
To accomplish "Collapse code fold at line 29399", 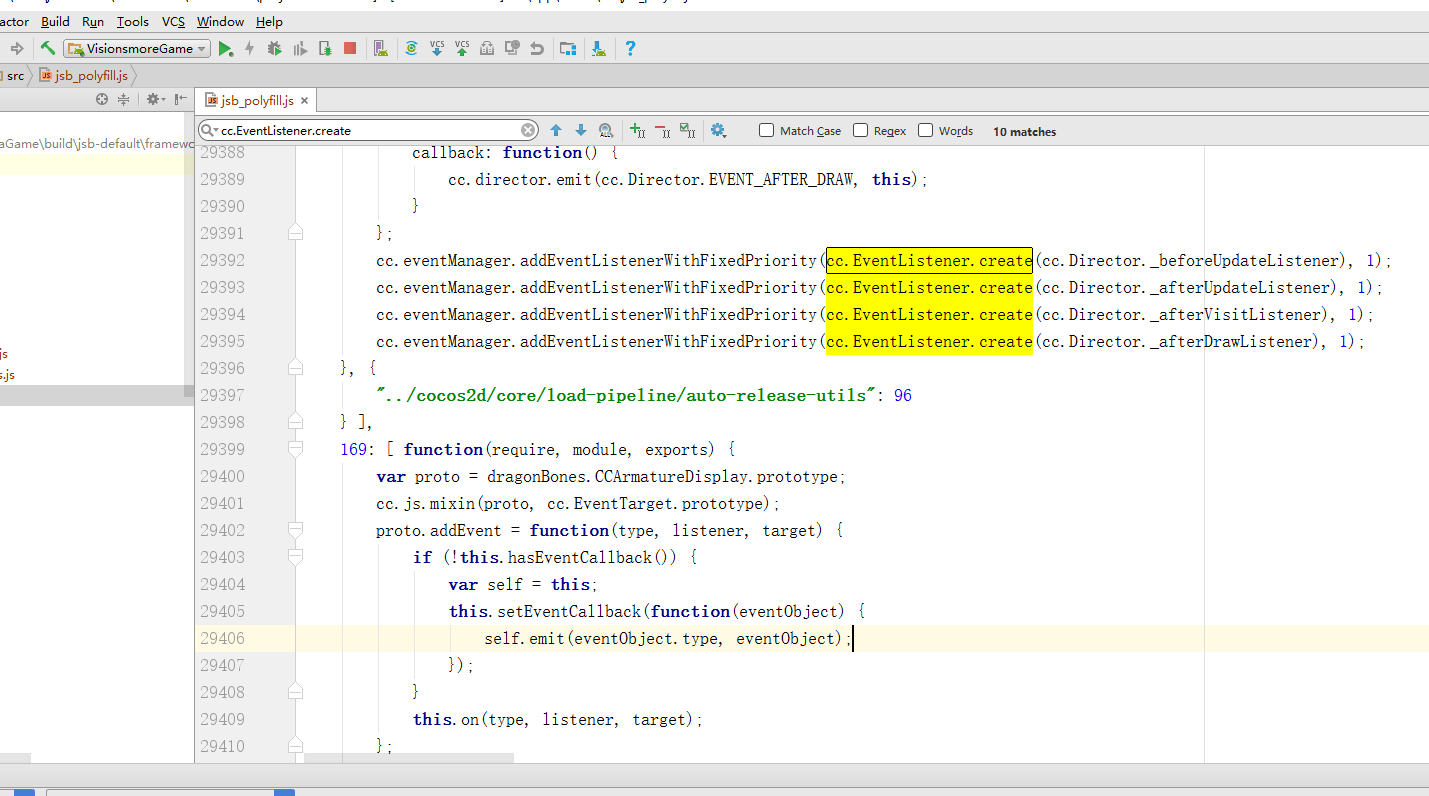I will click(295, 449).
